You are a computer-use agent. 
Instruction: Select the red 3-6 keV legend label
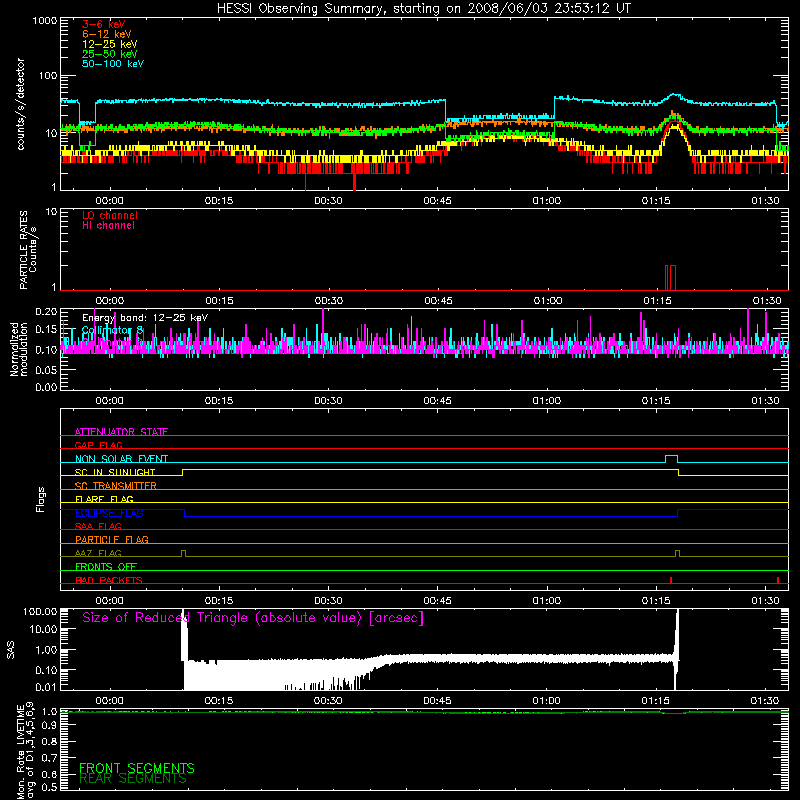[104, 24]
